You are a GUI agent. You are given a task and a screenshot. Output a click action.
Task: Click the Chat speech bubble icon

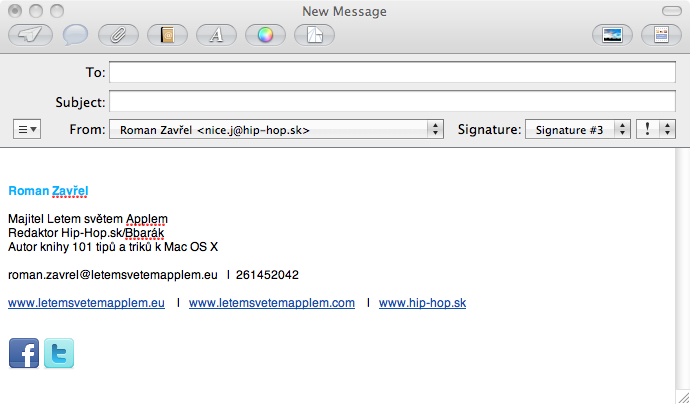74,35
